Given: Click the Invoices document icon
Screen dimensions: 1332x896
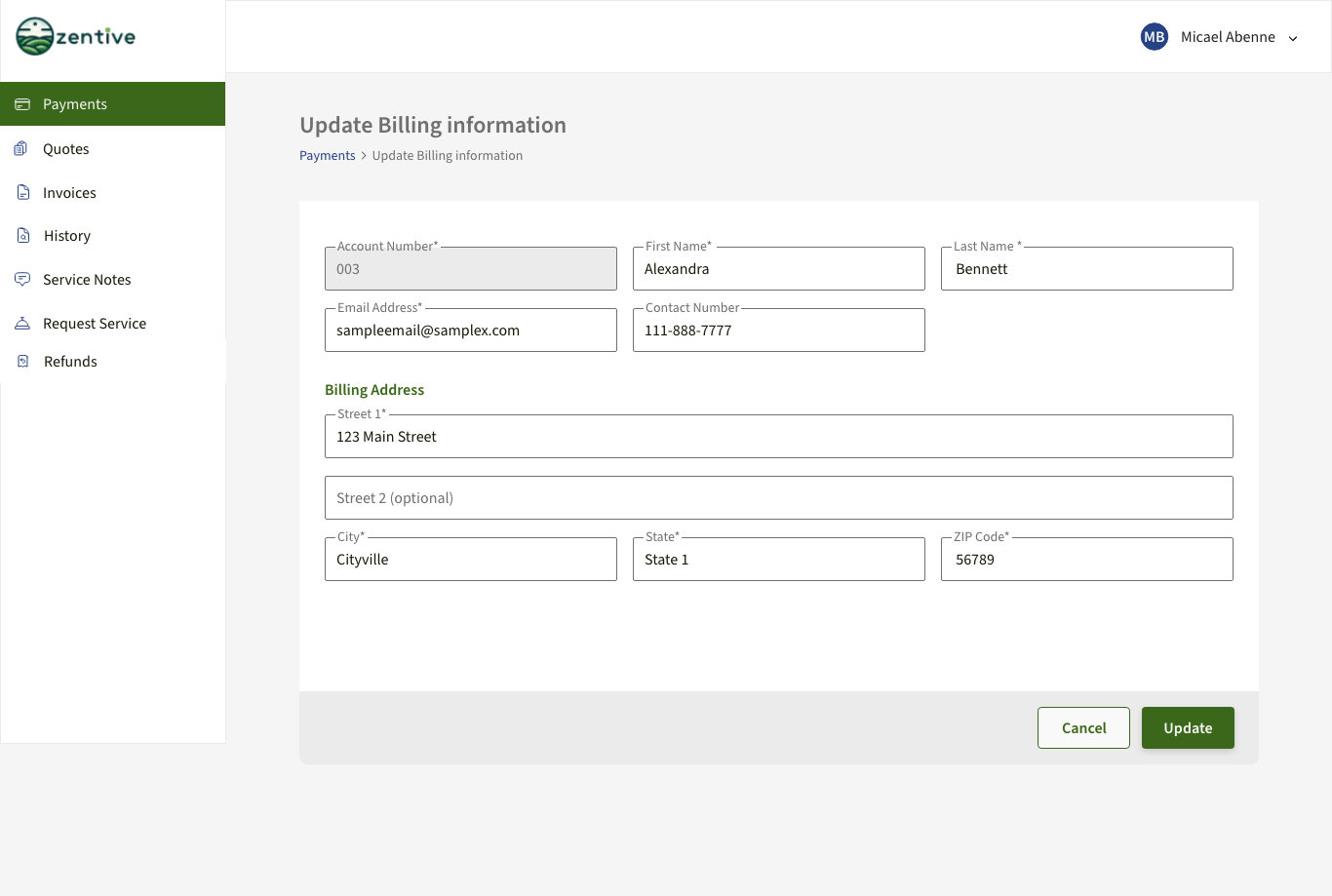Looking at the screenshot, I should pyautogui.click(x=23, y=193).
